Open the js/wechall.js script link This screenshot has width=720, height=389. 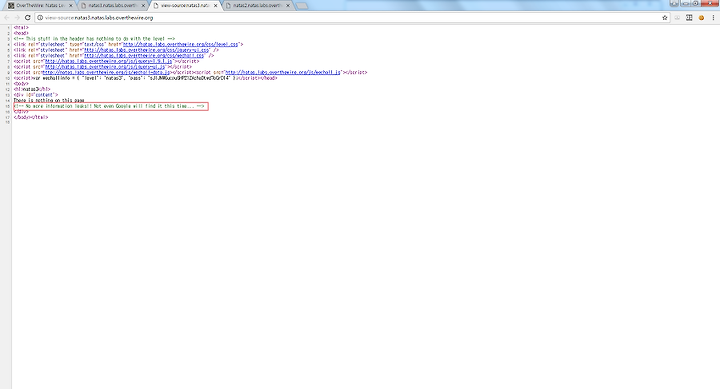coord(283,72)
